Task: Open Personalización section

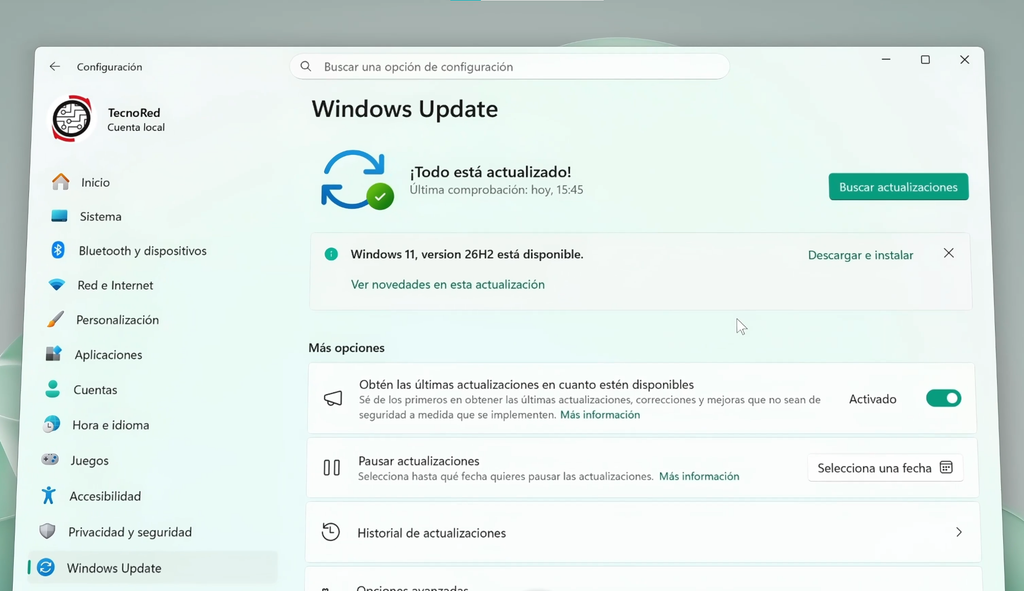Action: (x=118, y=320)
